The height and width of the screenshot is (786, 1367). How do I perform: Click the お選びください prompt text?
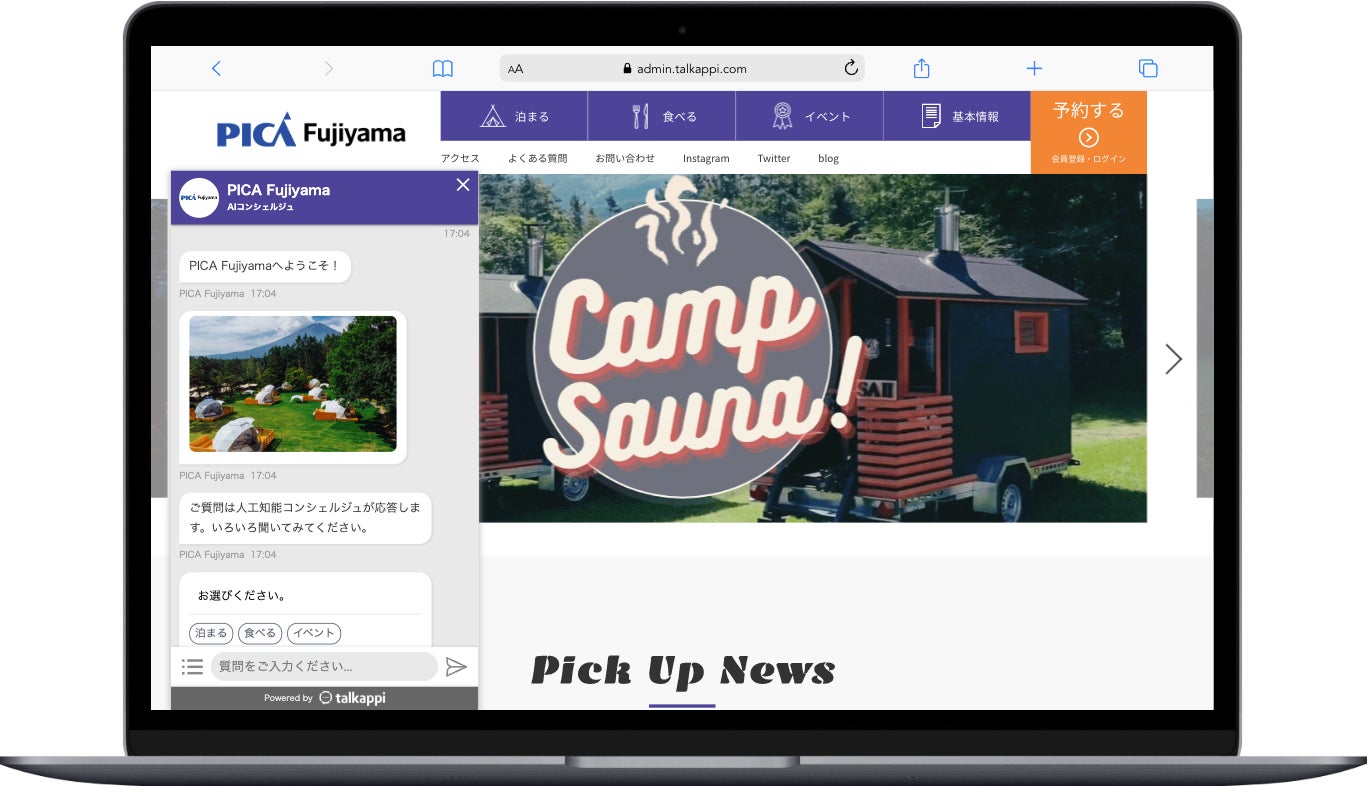(x=242, y=595)
